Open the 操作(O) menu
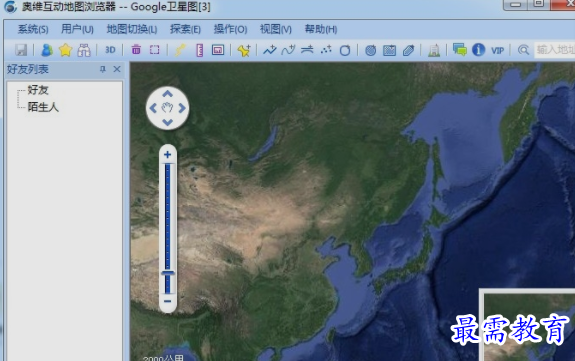The height and width of the screenshot is (361, 575). point(230,29)
